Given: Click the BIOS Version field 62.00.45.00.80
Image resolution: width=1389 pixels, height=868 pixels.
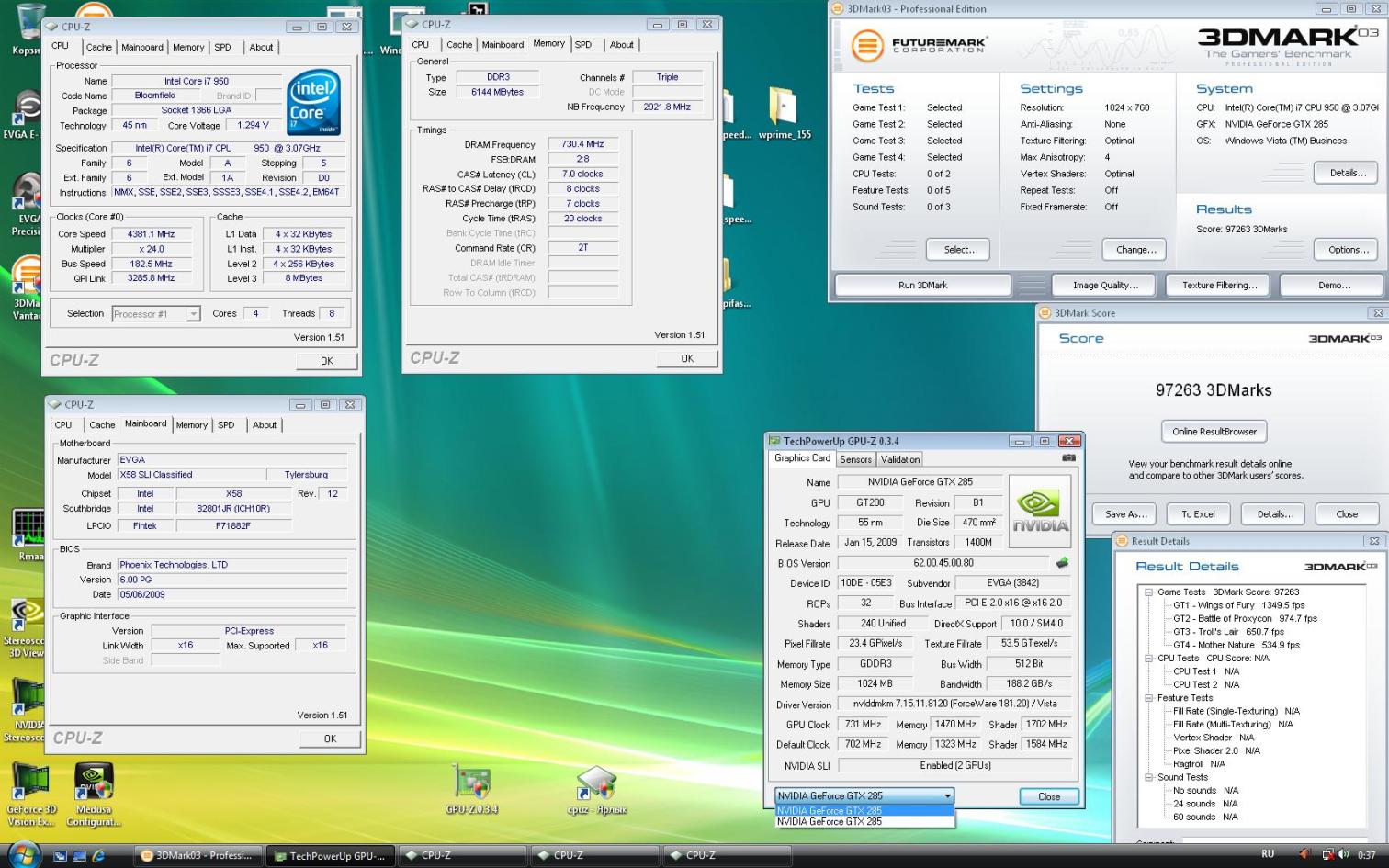Looking at the screenshot, I should [x=943, y=563].
